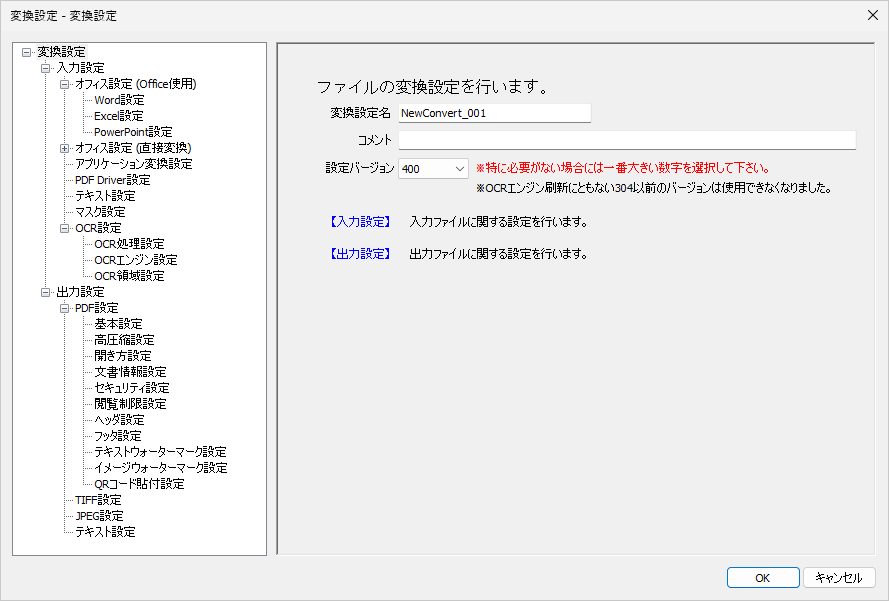Collapse the 変換設定 root tree node

tap(24, 51)
